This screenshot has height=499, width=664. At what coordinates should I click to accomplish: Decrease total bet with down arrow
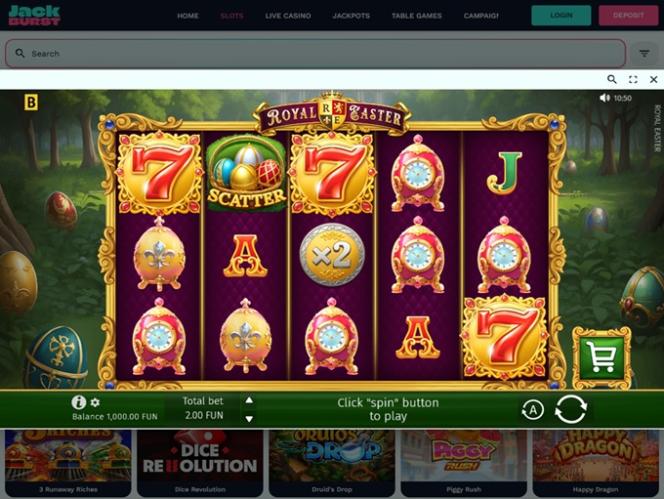click(249, 419)
